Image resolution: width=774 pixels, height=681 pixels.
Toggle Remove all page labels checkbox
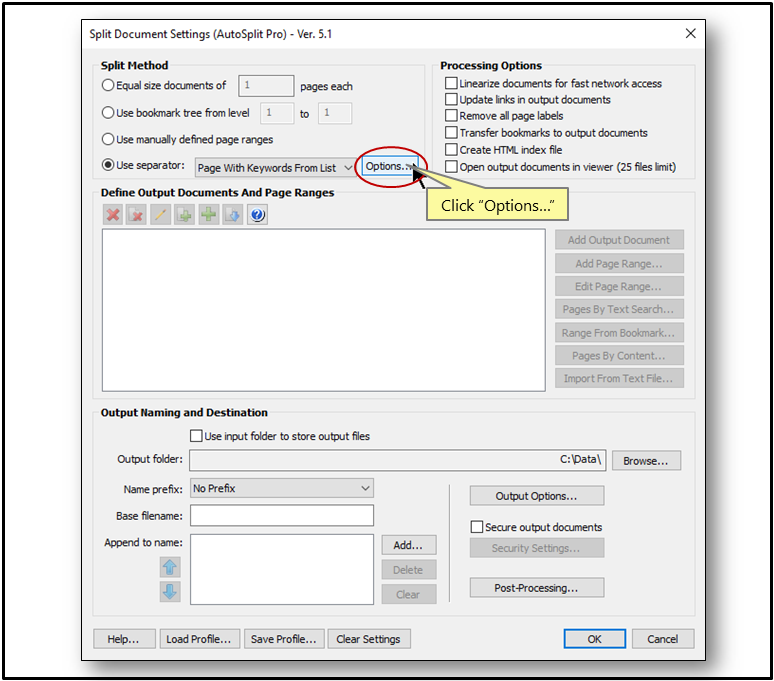click(x=451, y=115)
